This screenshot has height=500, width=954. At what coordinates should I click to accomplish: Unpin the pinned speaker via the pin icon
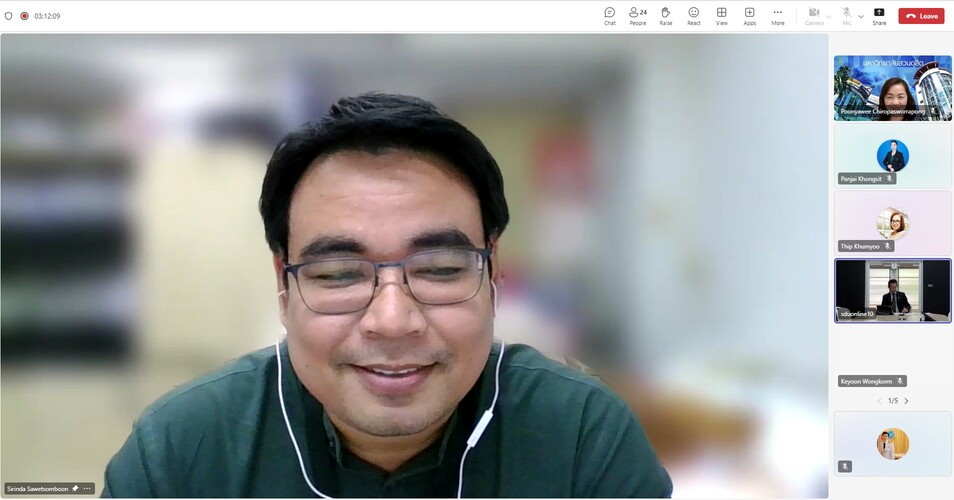coord(75,489)
